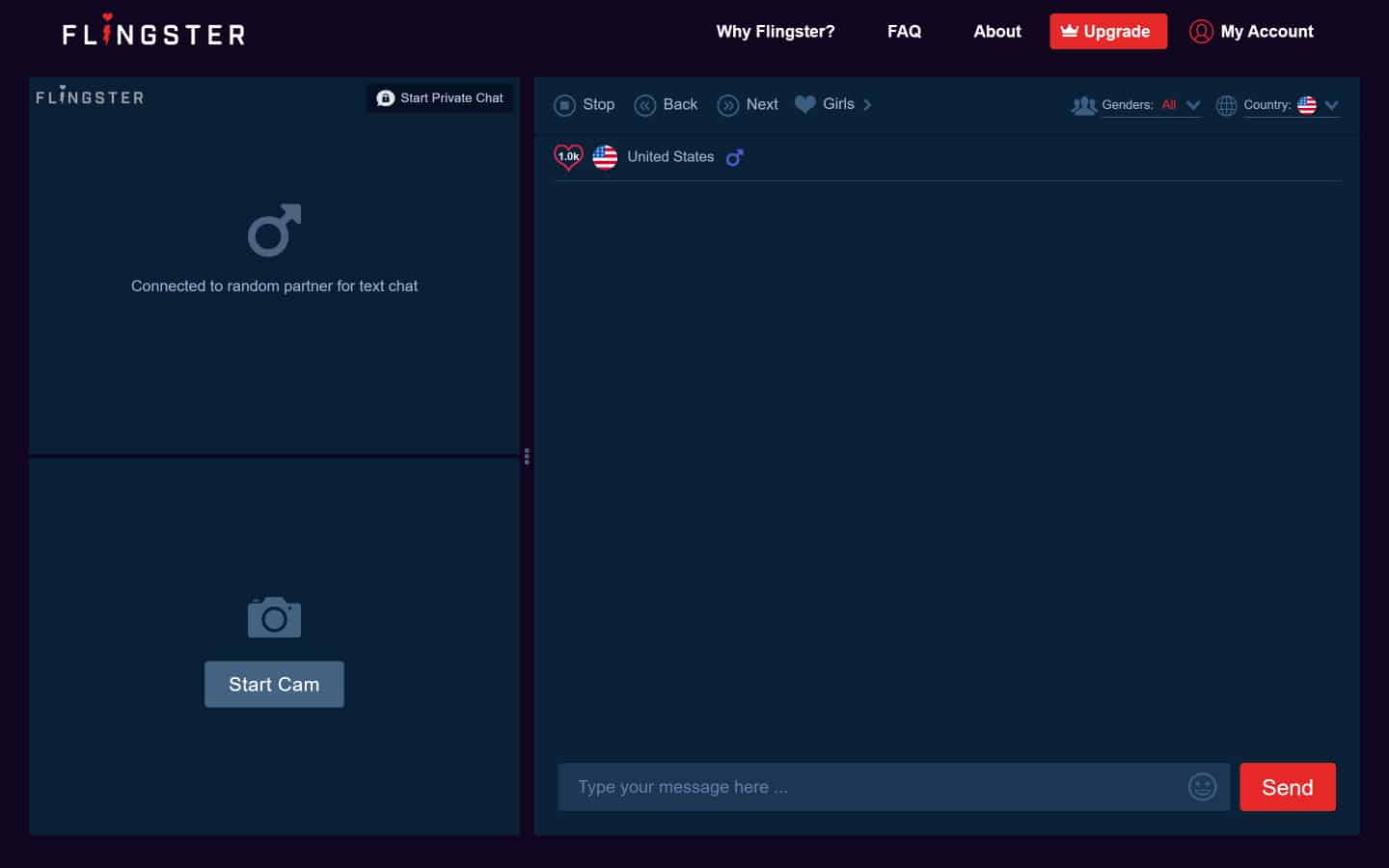Image resolution: width=1389 pixels, height=868 pixels.
Task: Open the emoji picker smiley
Action: point(1202,787)
